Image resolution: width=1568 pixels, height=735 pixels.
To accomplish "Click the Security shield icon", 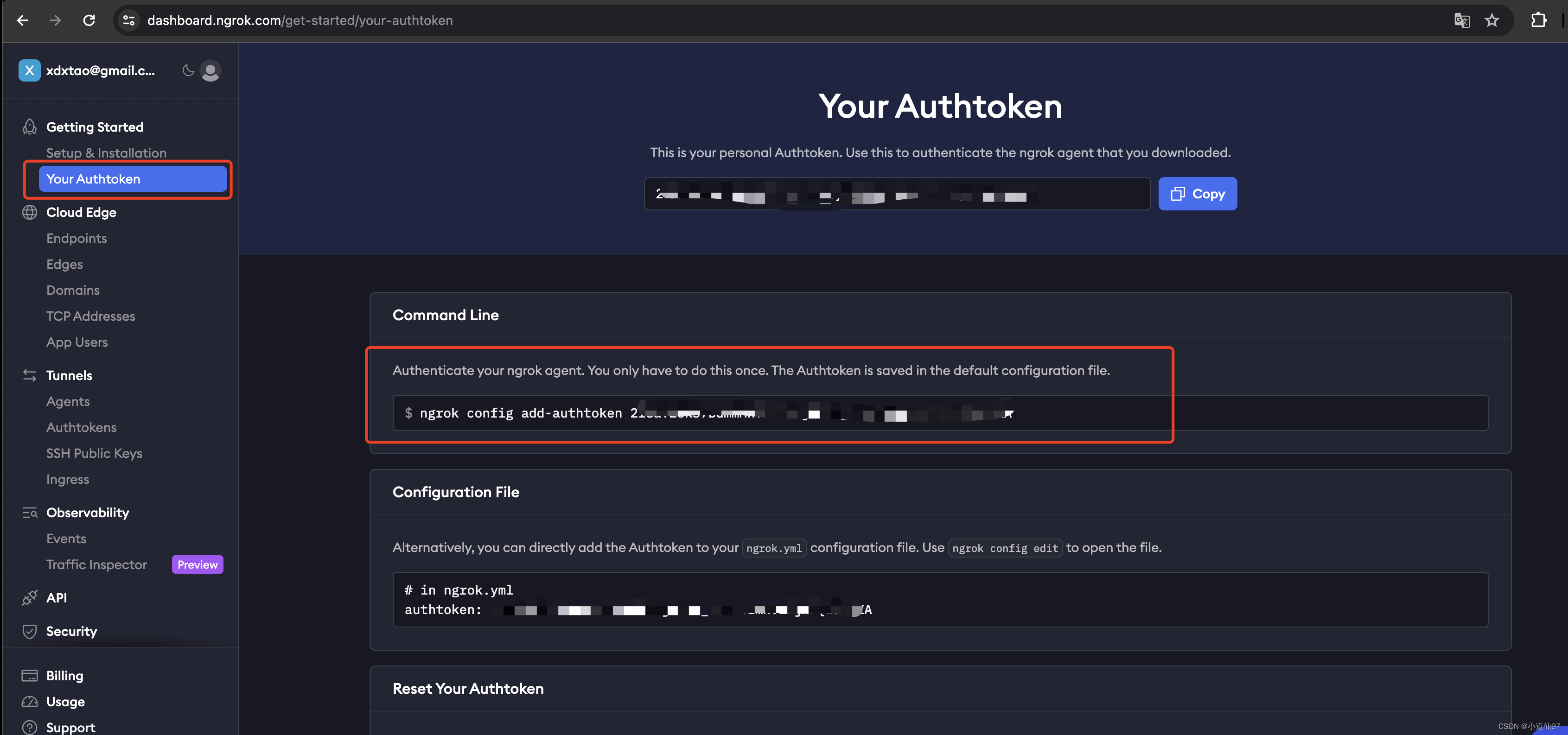I will click(29, 631).
